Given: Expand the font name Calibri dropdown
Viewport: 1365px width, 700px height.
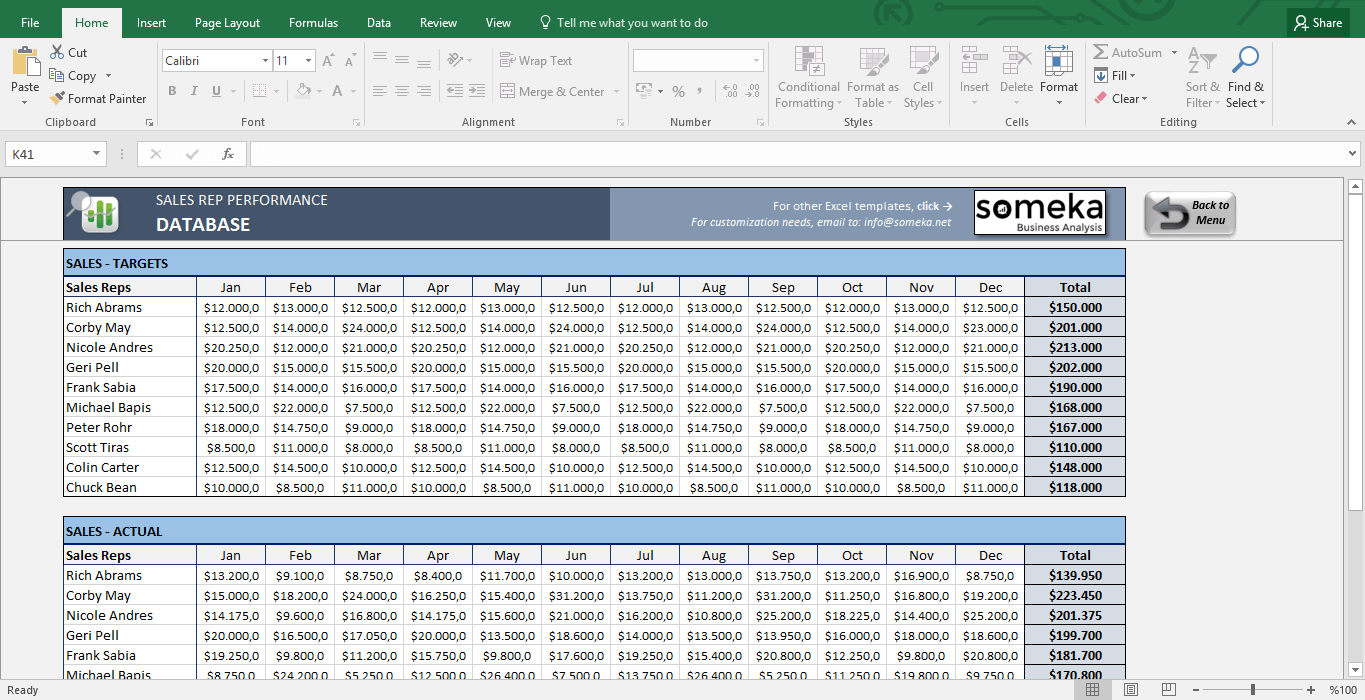Looking at the screenshot, I should point(265,61).
